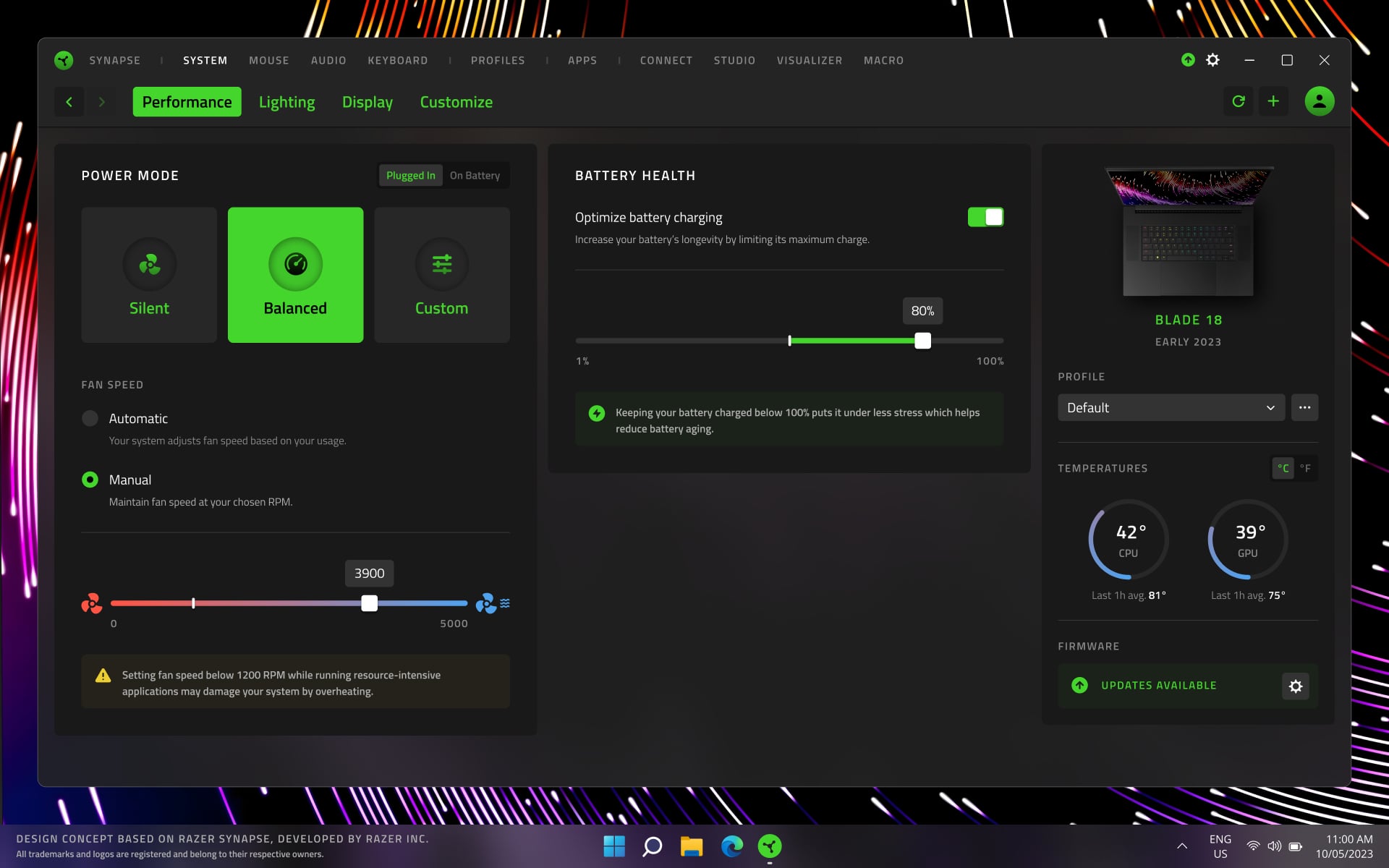Click the yellow warning triangle icon
Image resolution: width=1389 pixels, height=868 pixels.
click(x=103, y=676)
